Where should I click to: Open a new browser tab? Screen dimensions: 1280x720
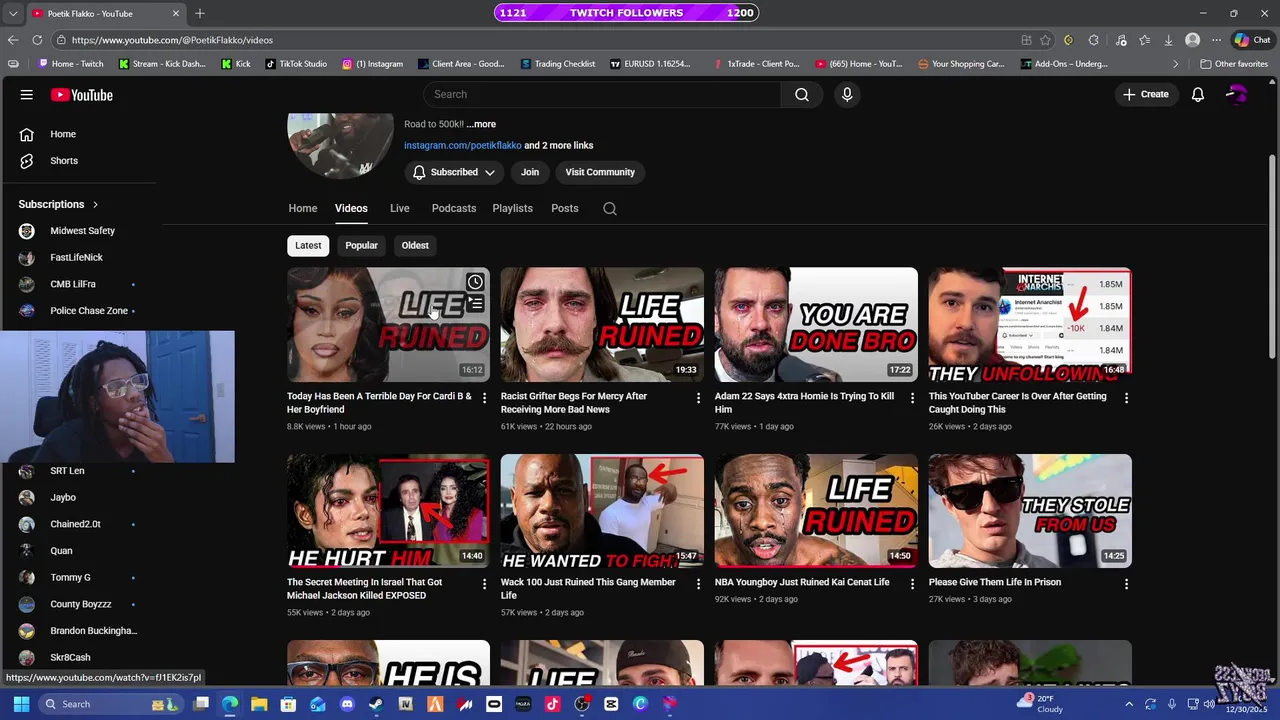(199, 13)
